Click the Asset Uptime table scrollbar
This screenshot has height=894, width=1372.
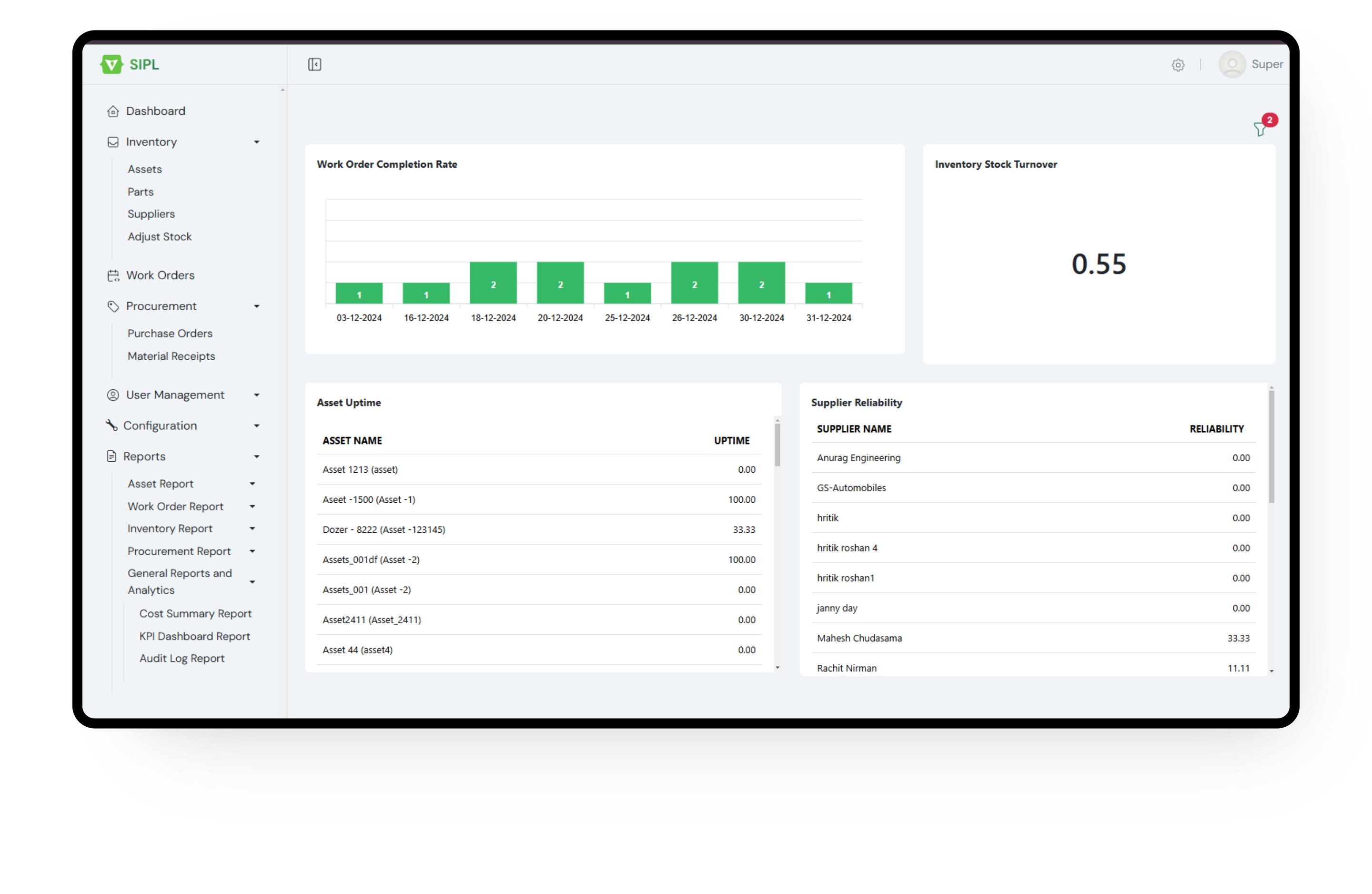pos(777,445)
